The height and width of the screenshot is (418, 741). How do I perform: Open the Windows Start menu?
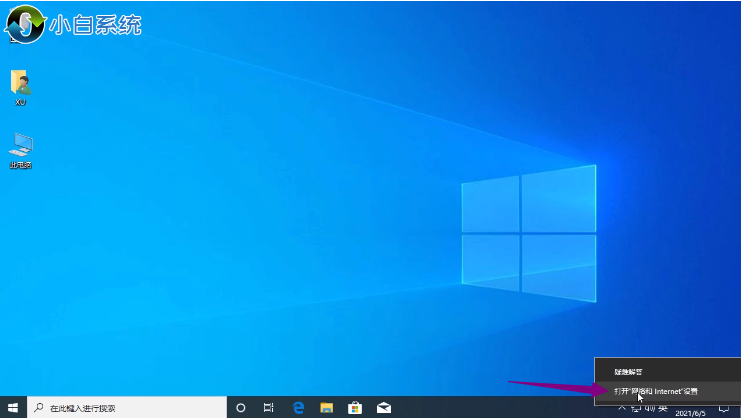(13, 408)
